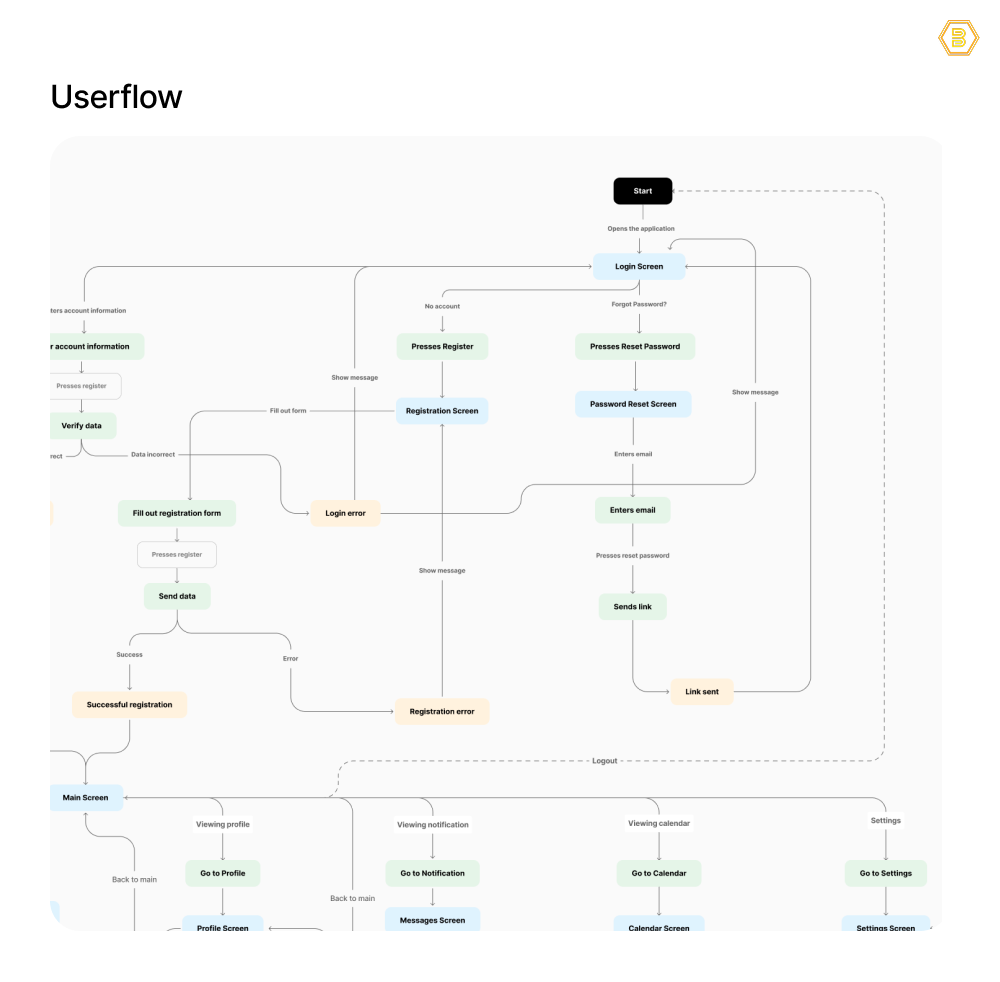1000x982 pixels.
Task: Click the Send data node
Action: (177, 596)
